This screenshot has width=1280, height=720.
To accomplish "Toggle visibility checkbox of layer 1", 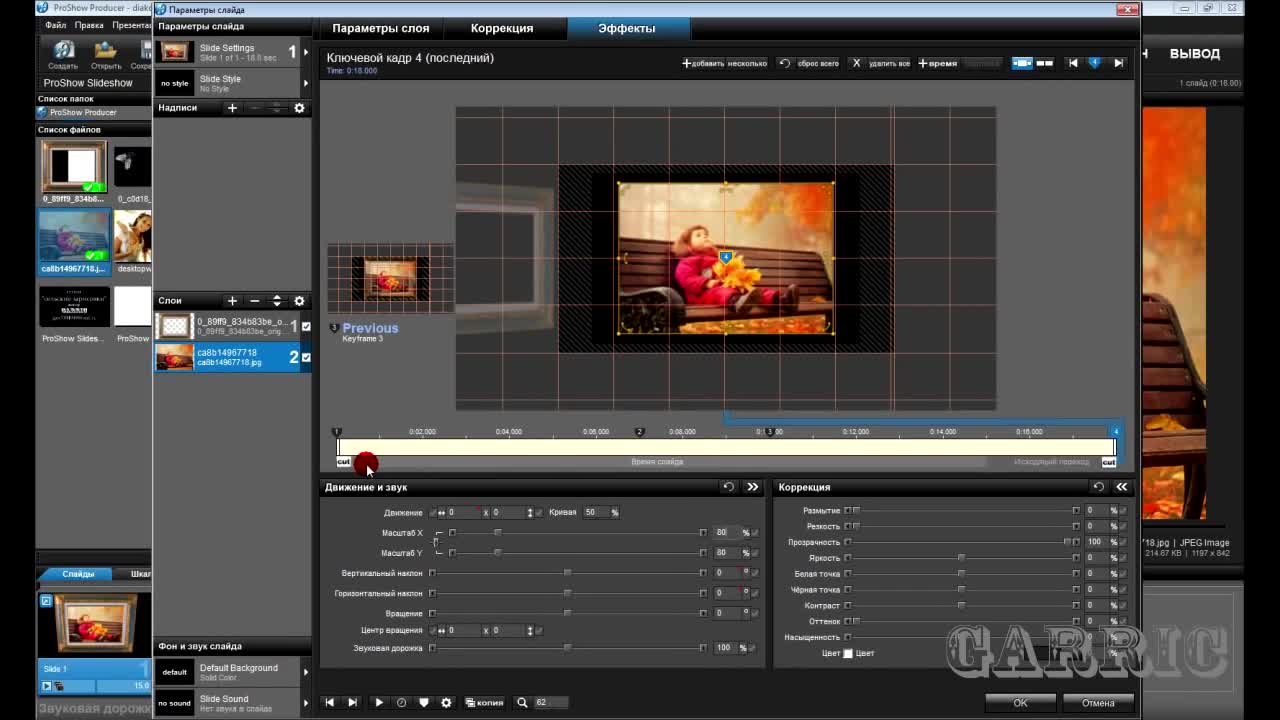I will point(306,326).
